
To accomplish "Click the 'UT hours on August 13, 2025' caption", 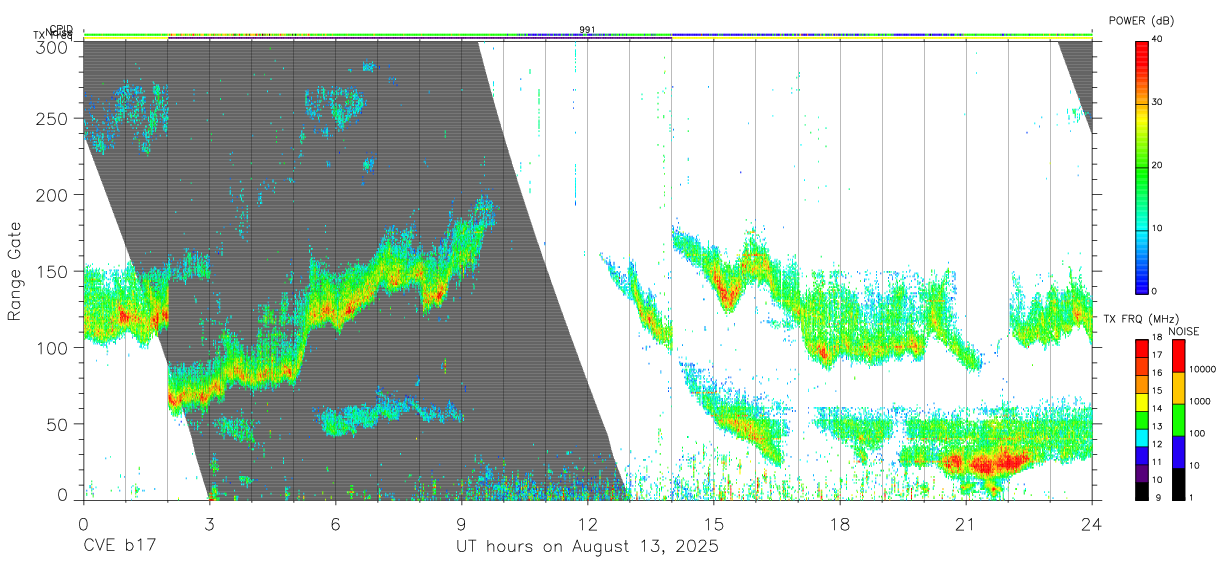I will pyautogui.click(x=588, y=547).
